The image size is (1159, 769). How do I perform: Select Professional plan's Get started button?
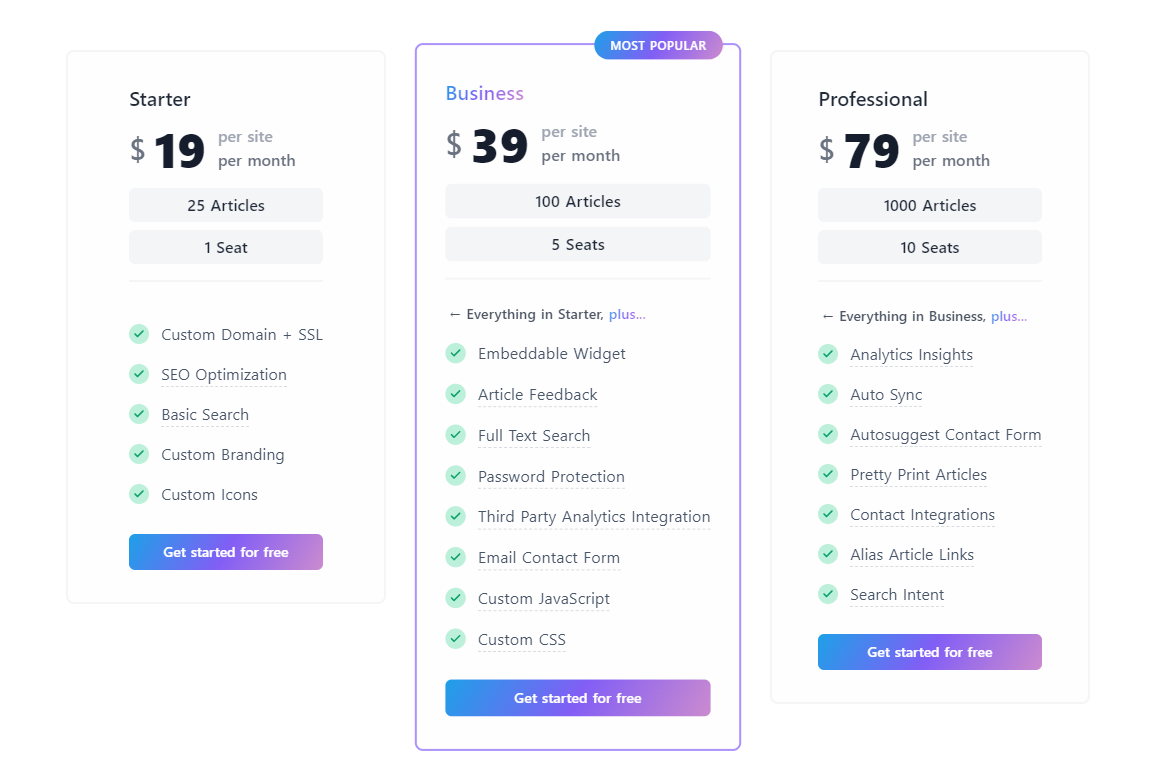point(929,652)
